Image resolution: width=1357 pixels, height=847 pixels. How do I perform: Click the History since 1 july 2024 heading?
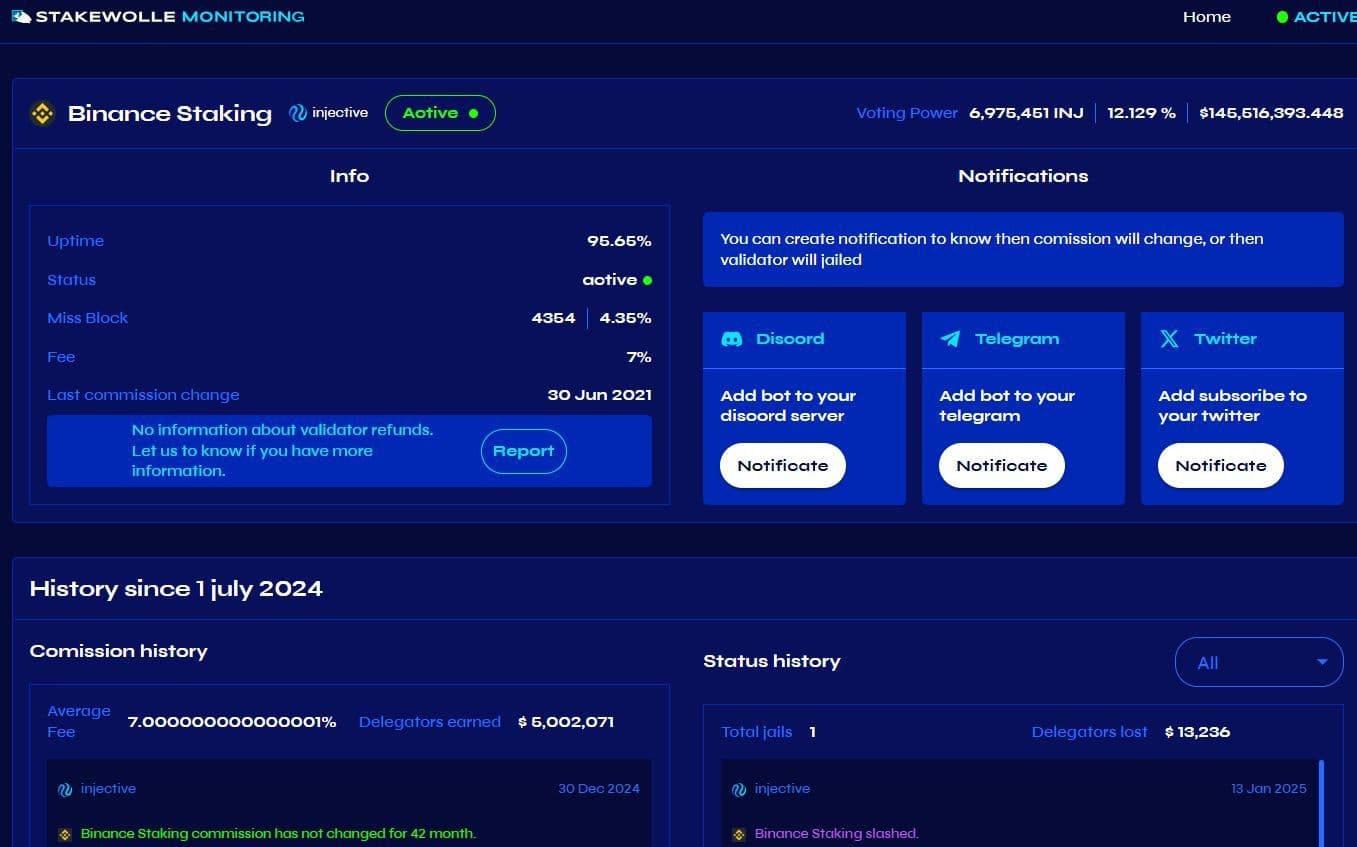176,589
